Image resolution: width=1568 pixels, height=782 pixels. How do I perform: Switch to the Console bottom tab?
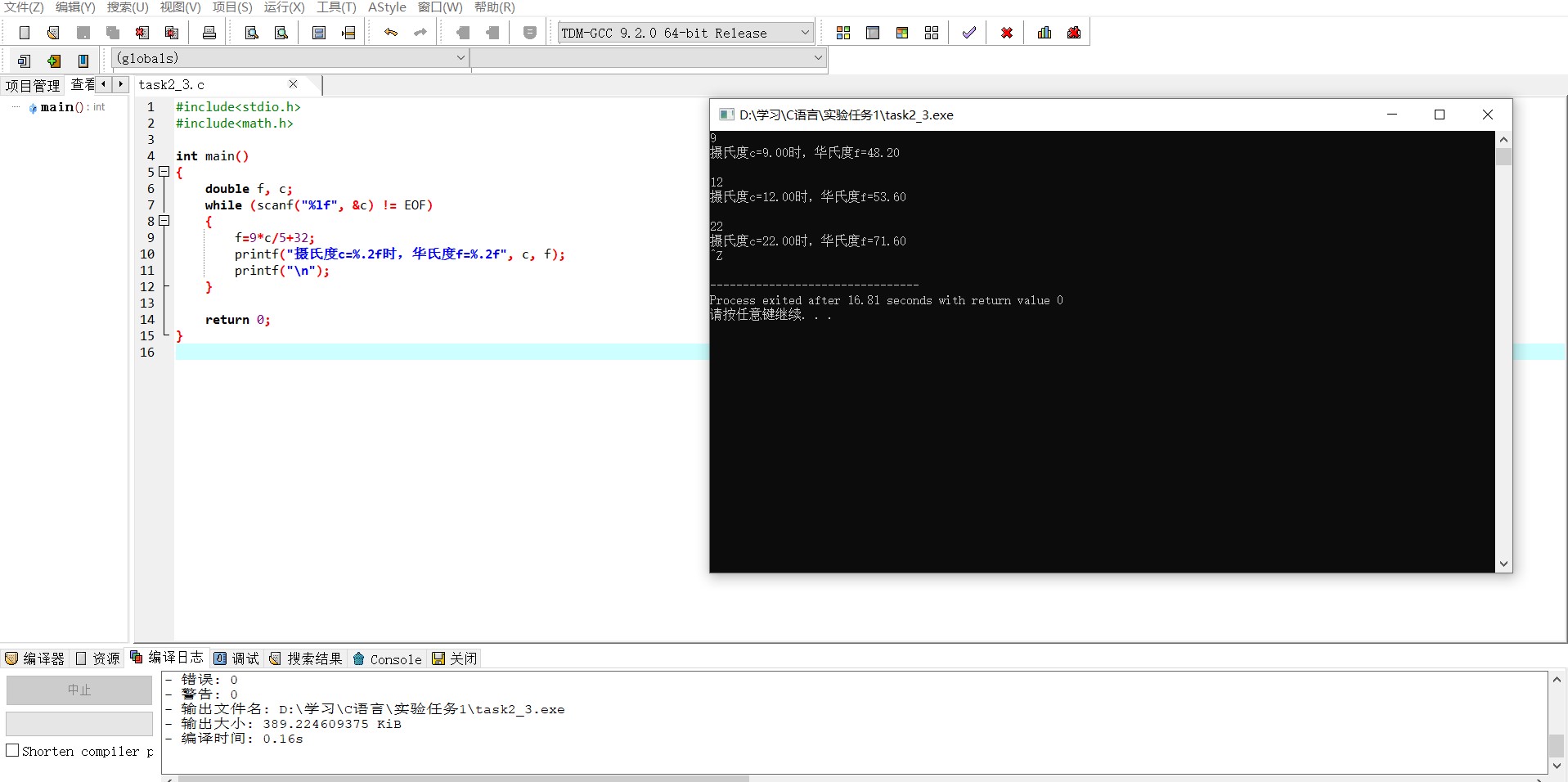coord(388,658)
